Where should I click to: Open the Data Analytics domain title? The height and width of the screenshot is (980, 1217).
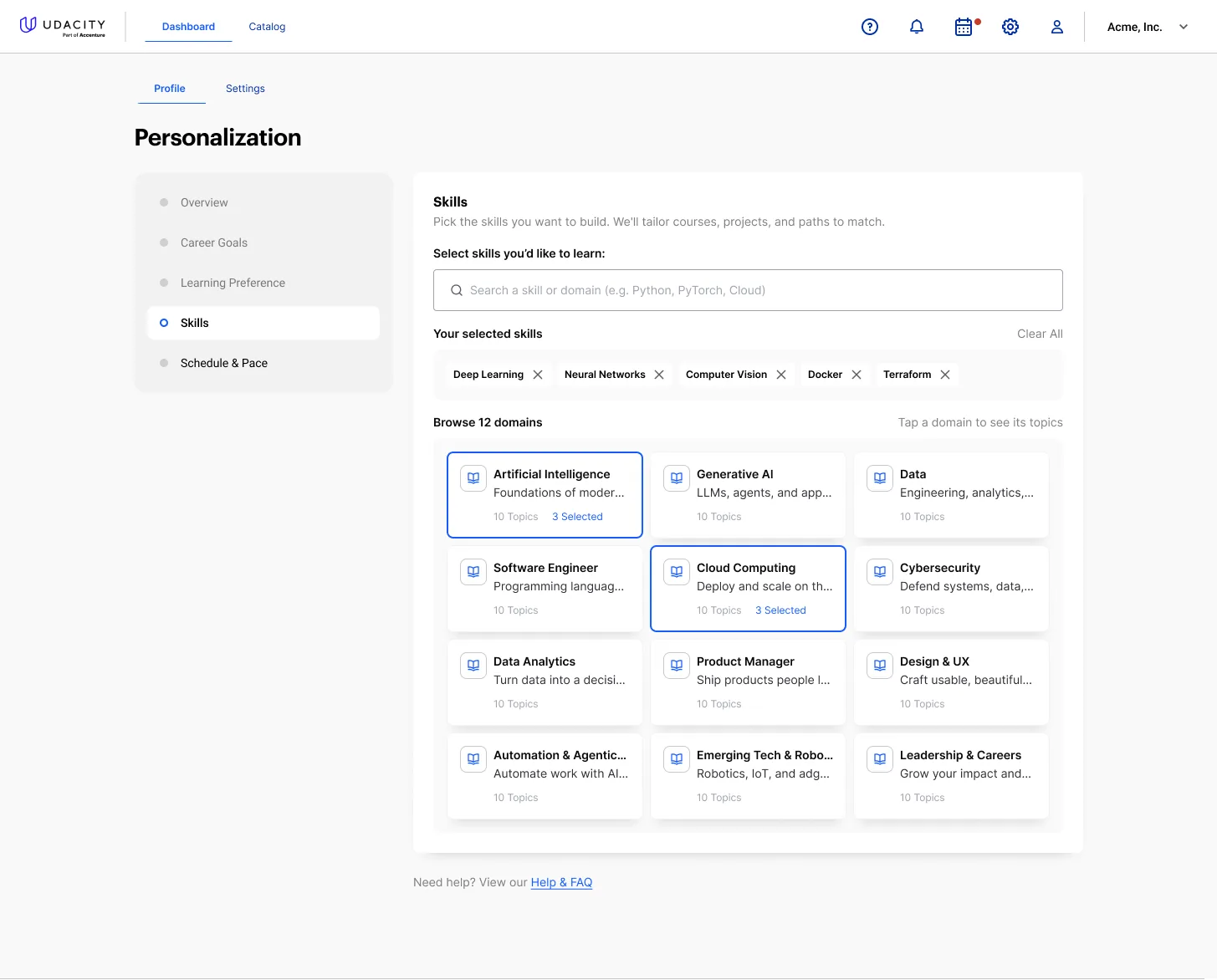point(534,661)
